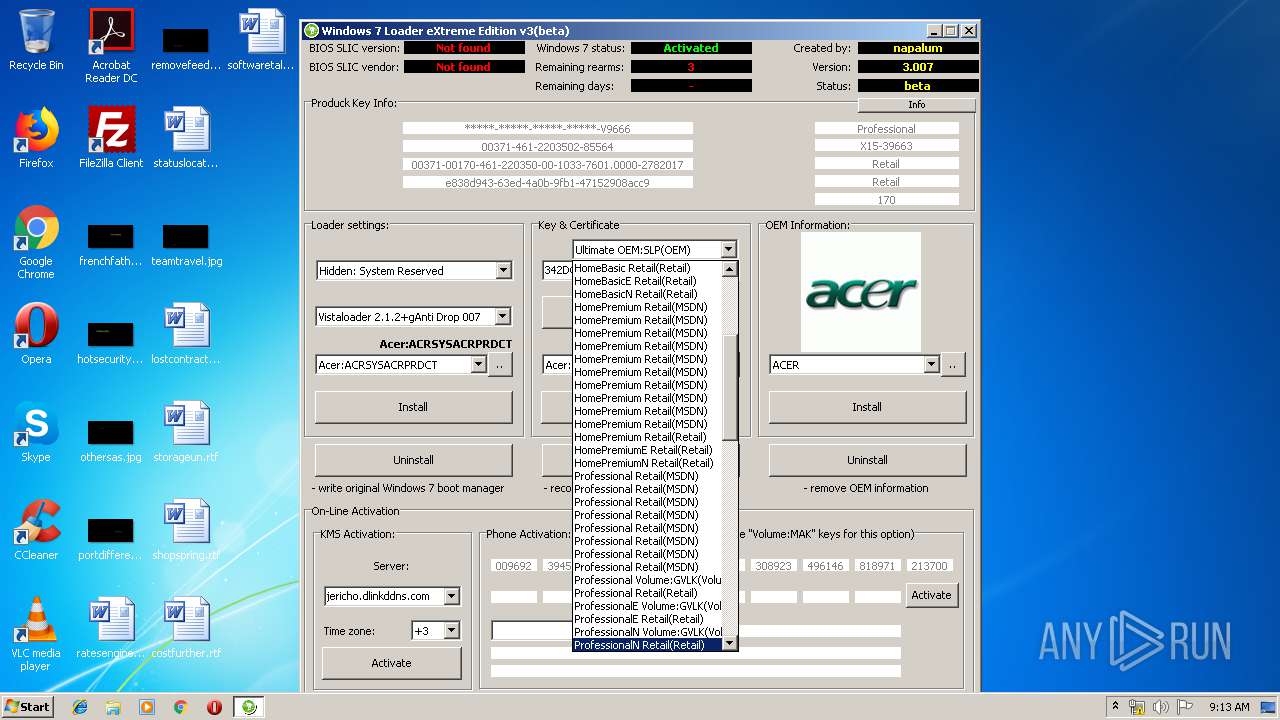Show hidden tray icons arrow
Screen dimensions: 1280x720
pos(1115,707)
